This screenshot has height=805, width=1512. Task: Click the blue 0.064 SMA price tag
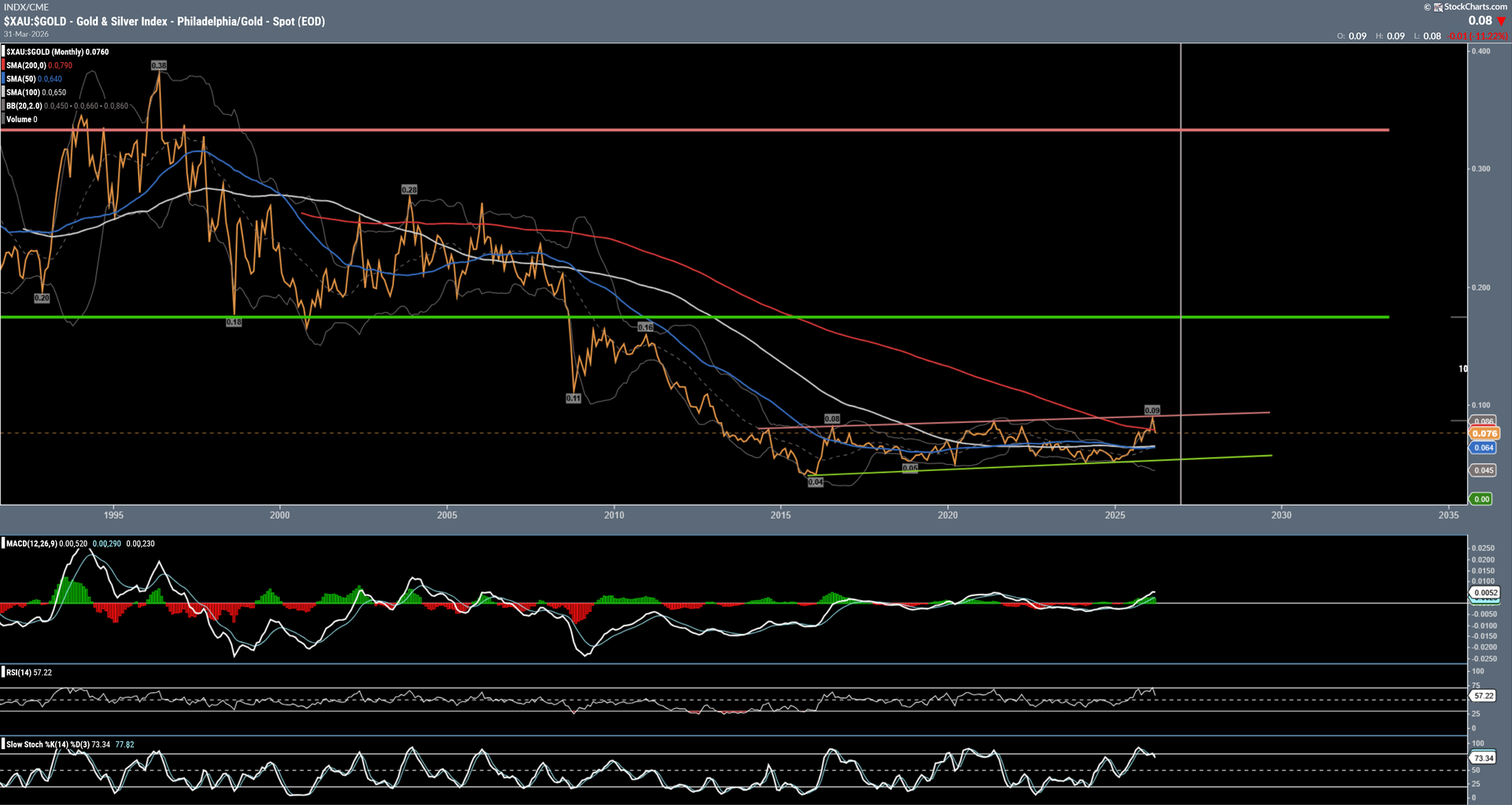[x=1484, y=447]
